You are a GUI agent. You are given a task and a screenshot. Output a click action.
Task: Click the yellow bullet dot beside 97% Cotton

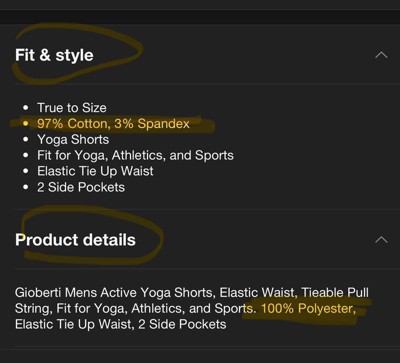click(x=26, y=124)
